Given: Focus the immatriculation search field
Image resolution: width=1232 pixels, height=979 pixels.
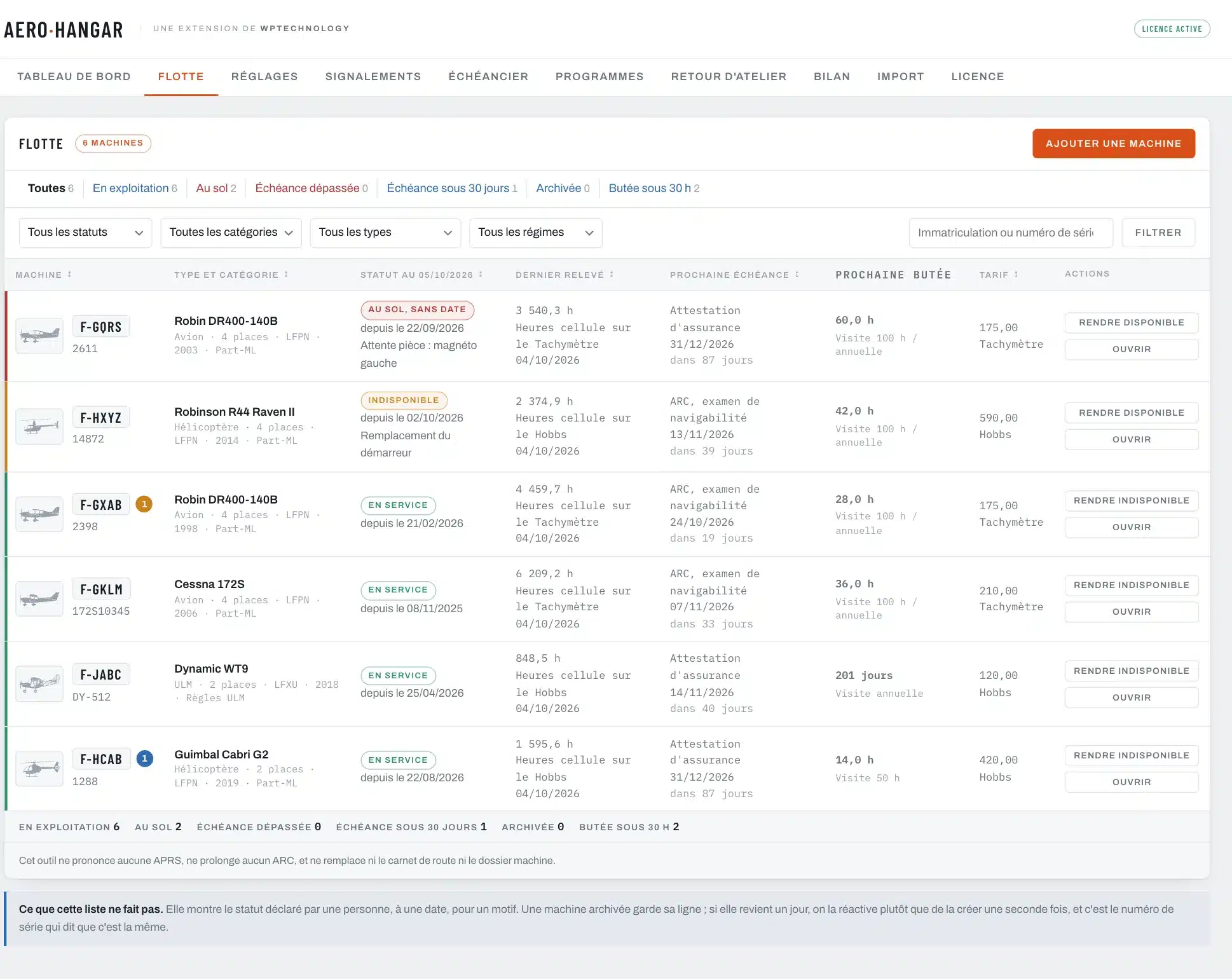Looking at the screenshot, I should [x=1011, y=233].
